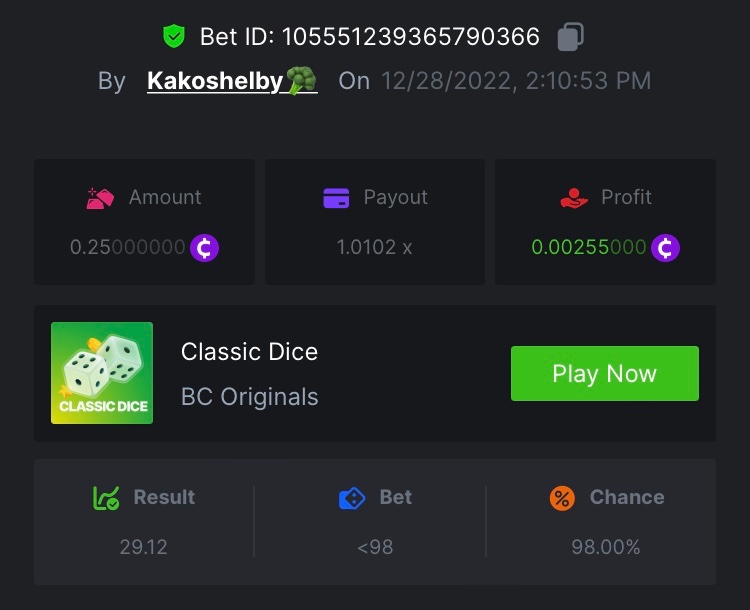
Task: Click the green Result chart icon
Action: [x=106, y=498]
